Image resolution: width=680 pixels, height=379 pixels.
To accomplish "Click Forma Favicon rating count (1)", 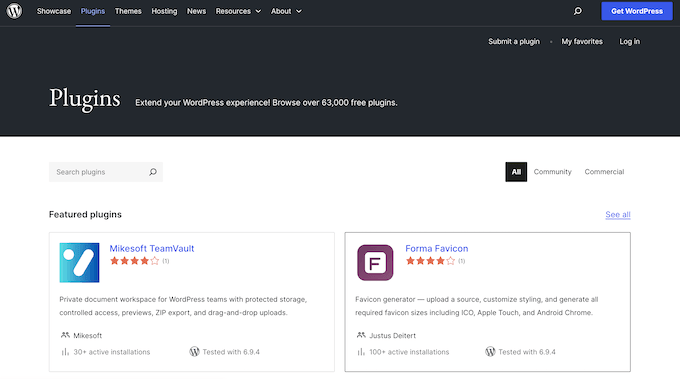I will [461, 261].
